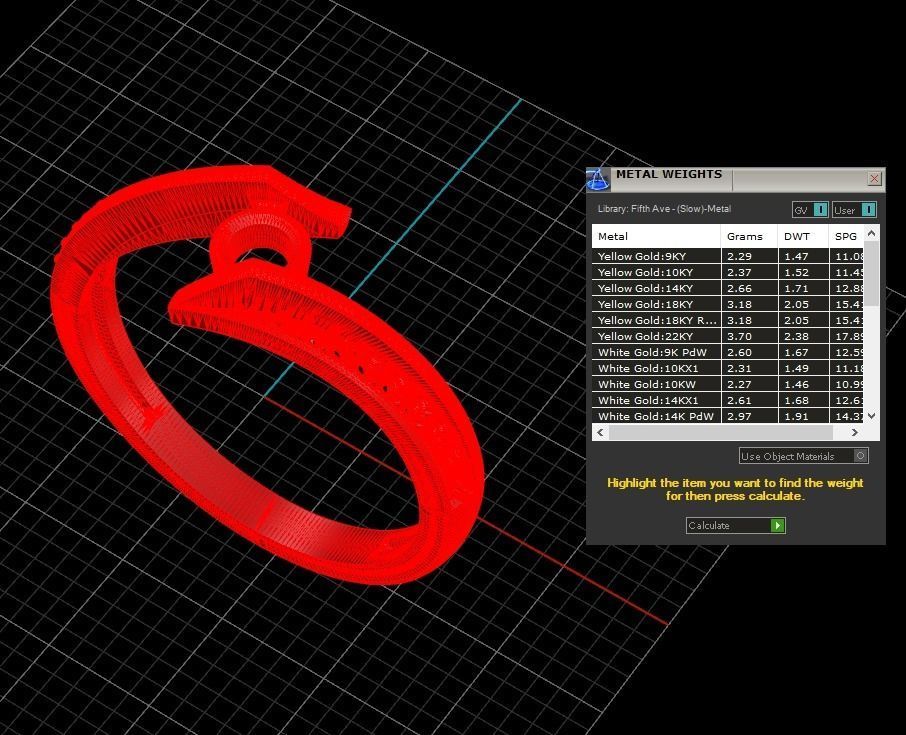Close the Metal Weights panel
This screenshot has width=906, height=735.
point(874,179)
